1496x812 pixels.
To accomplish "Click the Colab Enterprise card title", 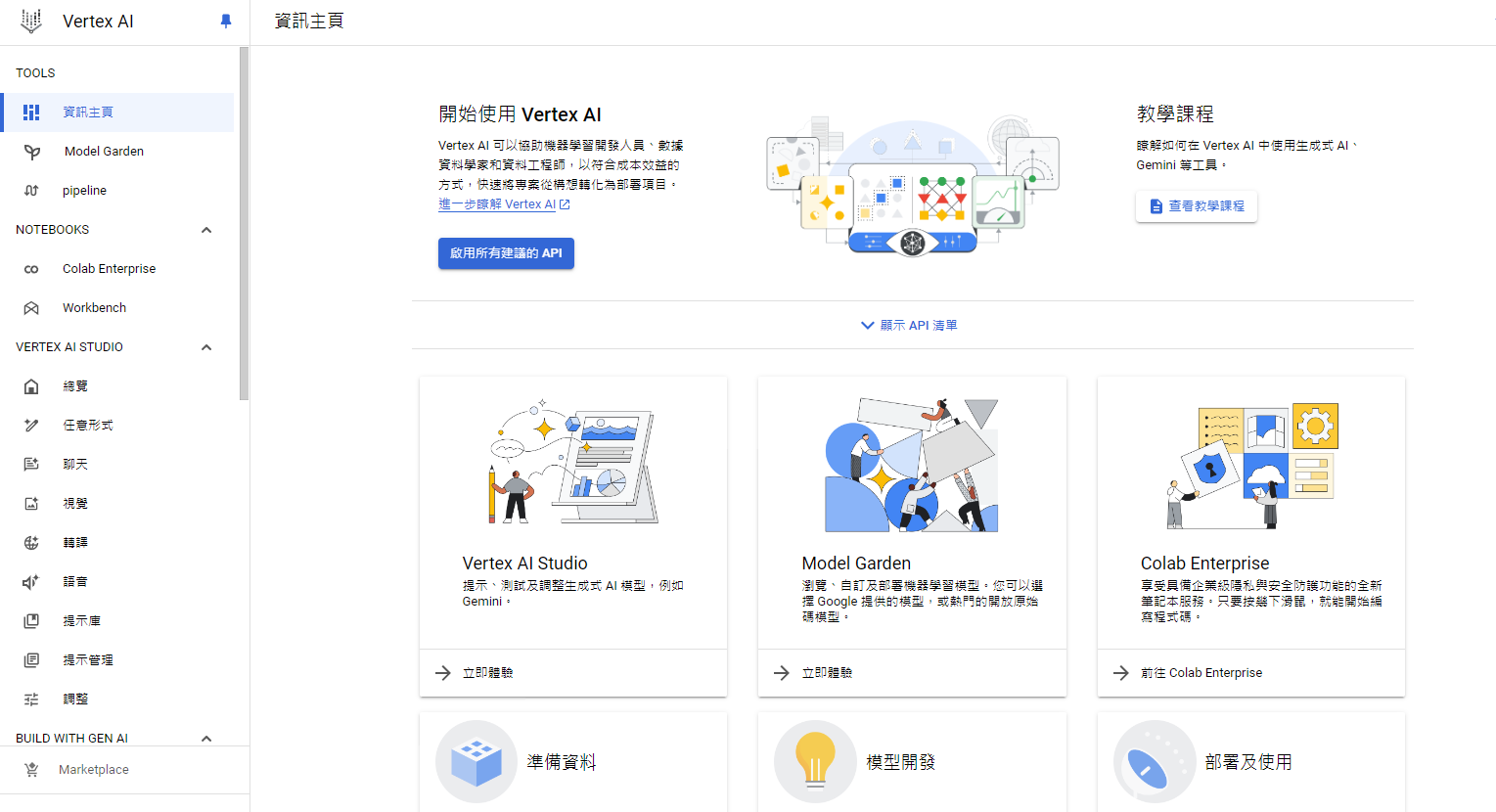I will coord(1204,564).
